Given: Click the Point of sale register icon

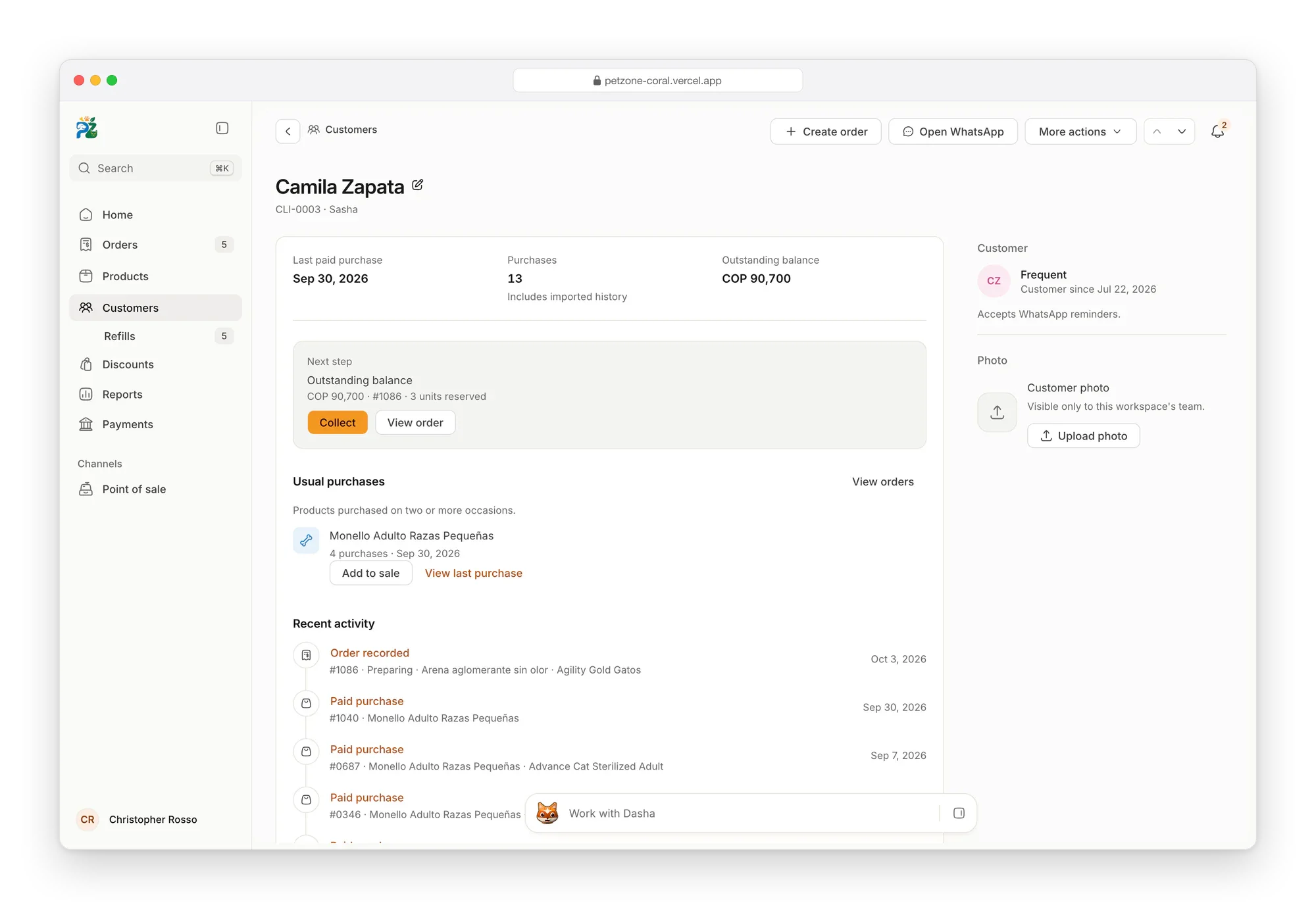Looking at the screenshot, I should point(86,489).
